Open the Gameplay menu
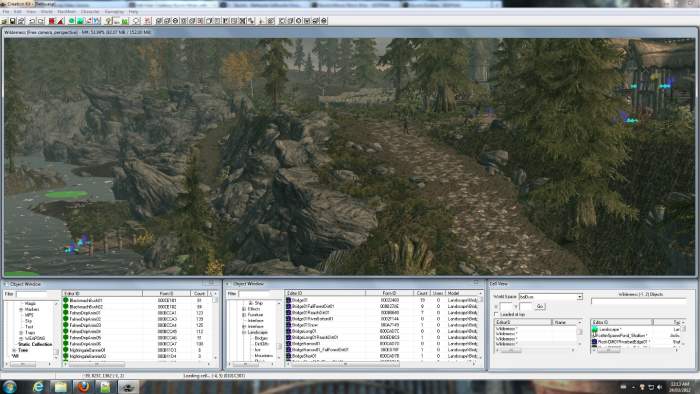This screenshot has height=394, width=700. [x=114, y=12]
